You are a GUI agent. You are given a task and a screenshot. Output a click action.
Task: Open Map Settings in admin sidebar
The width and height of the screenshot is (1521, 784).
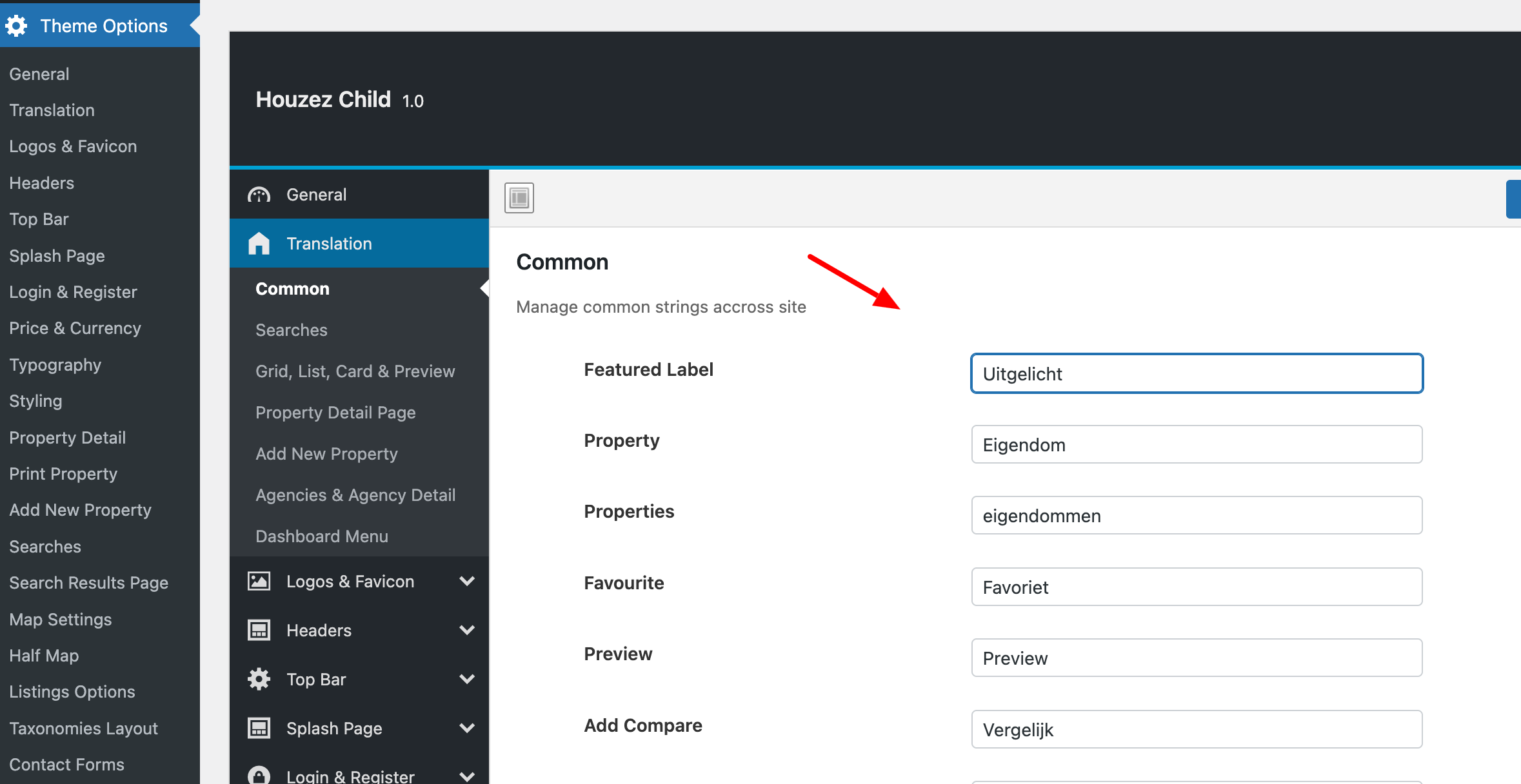(61, 620)
